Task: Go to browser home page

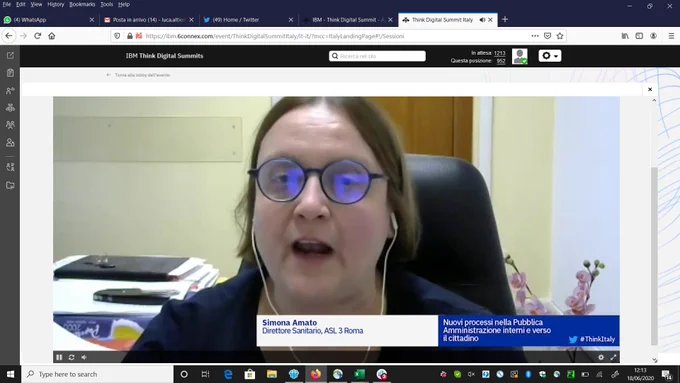Action: (x=52, y=36)
